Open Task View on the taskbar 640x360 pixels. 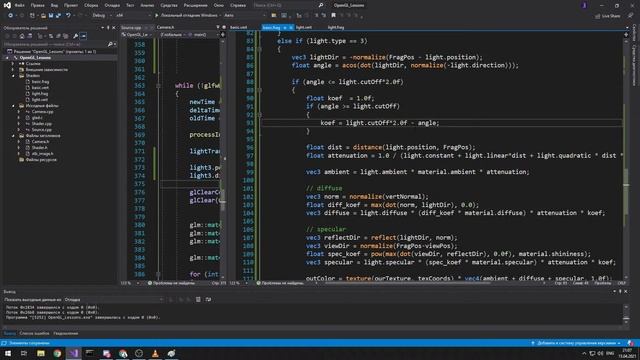point(24,353)
